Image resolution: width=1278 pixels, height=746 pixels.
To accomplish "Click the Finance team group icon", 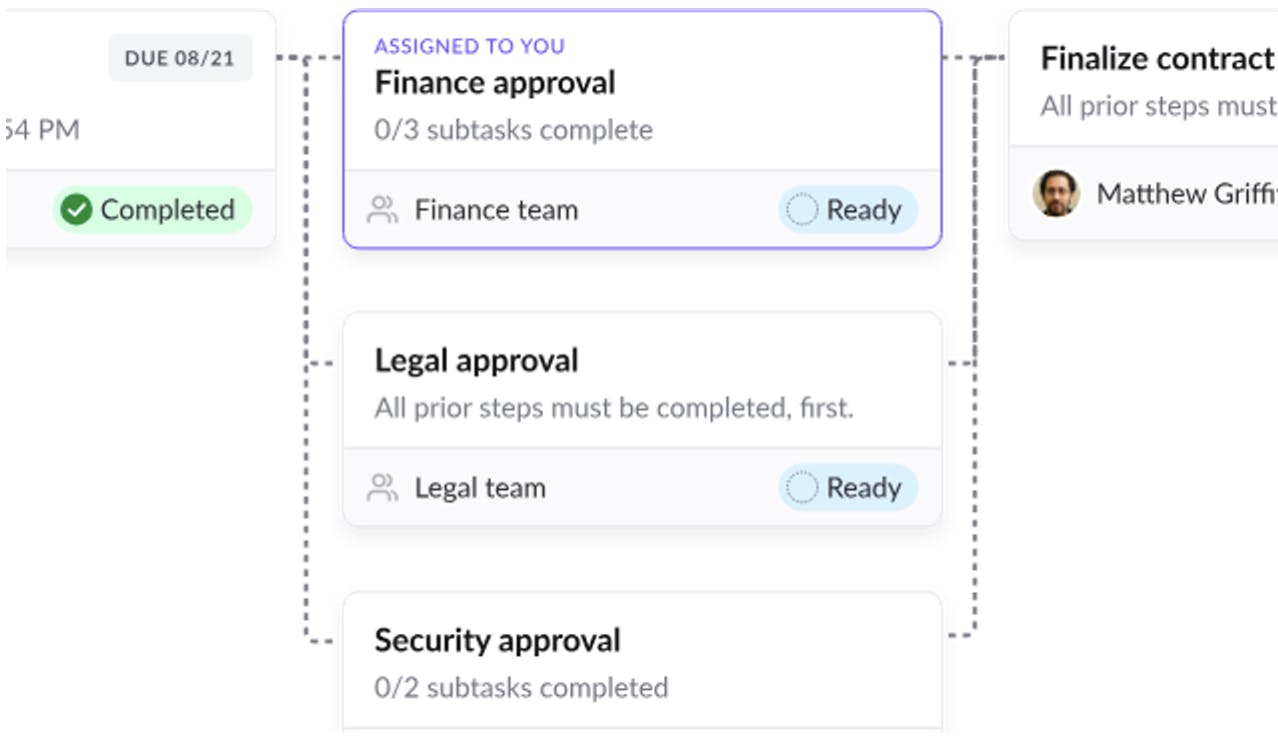I will [382, 210].
